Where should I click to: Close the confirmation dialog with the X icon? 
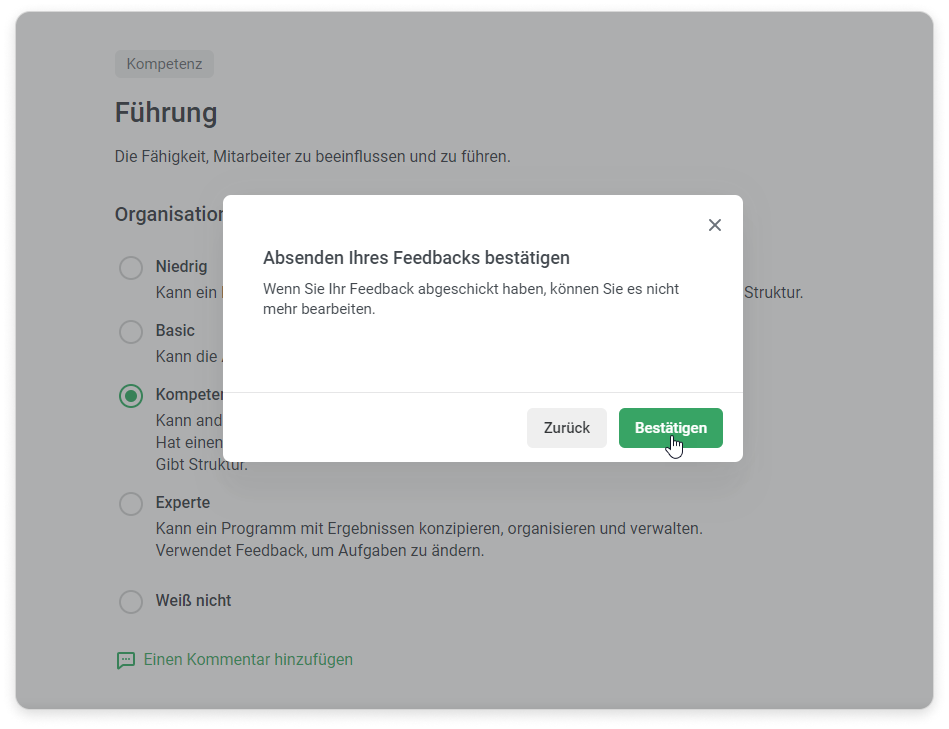(x=714, y=225)
